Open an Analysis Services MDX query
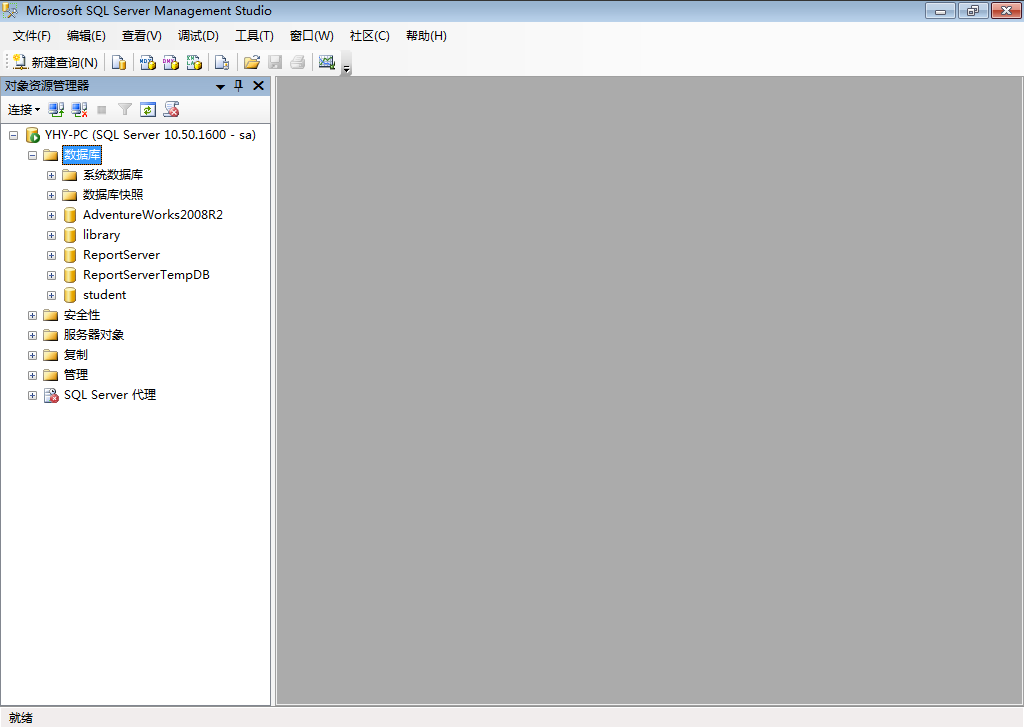 pyautogui.click(x=148, y=62)
